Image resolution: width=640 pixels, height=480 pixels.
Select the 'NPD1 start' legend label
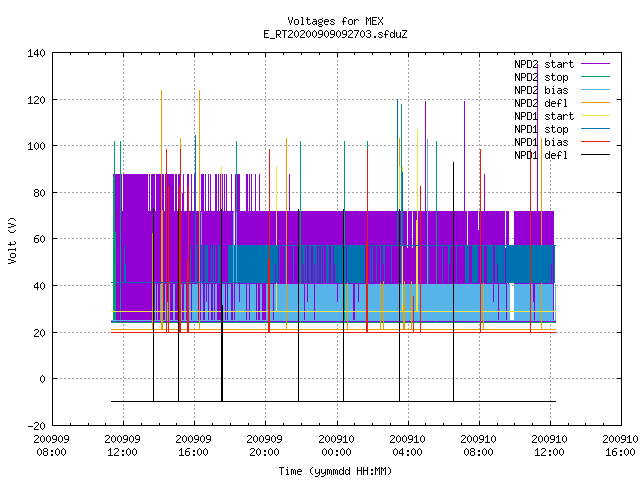tap(544, 116)
